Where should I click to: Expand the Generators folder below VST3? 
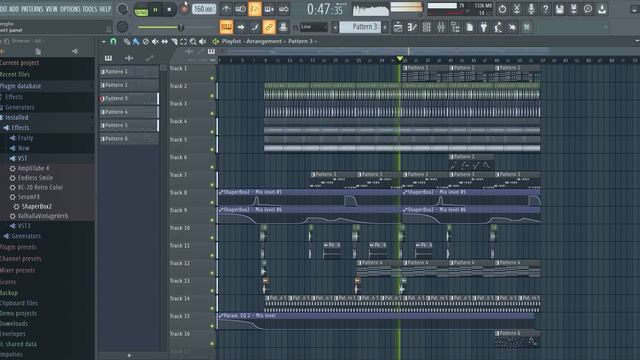(x=22, y=236)
